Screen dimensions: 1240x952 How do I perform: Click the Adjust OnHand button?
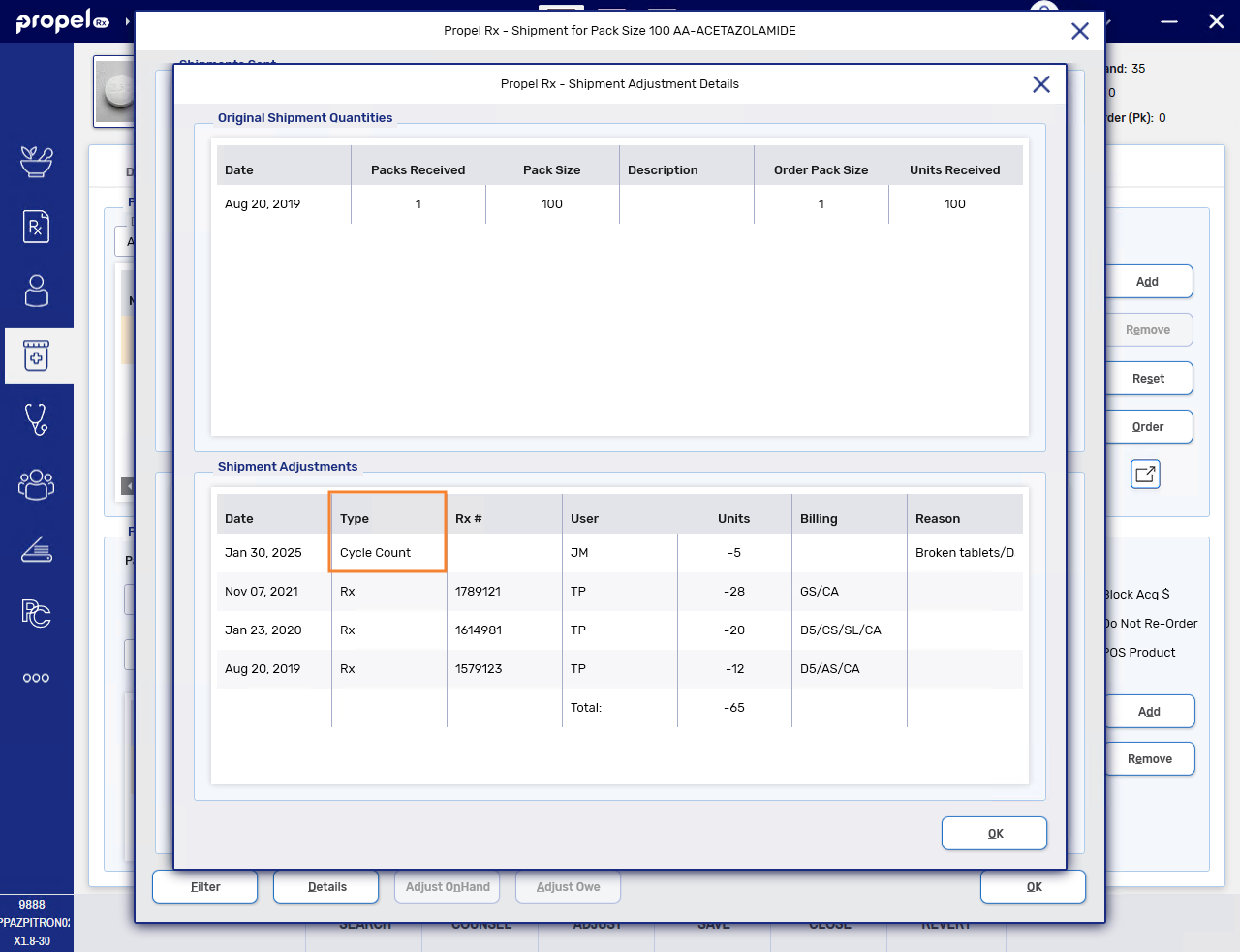[x=448, y=886]
